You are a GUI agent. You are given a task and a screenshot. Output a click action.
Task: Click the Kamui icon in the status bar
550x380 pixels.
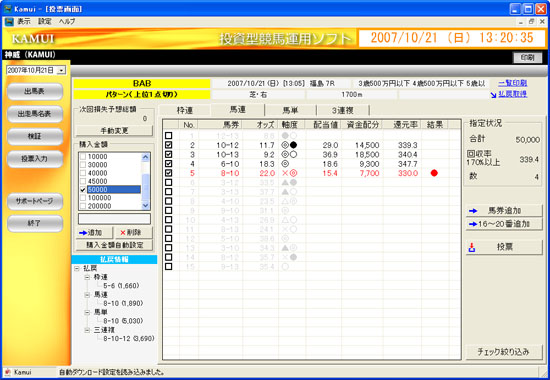tap(8, 372)
